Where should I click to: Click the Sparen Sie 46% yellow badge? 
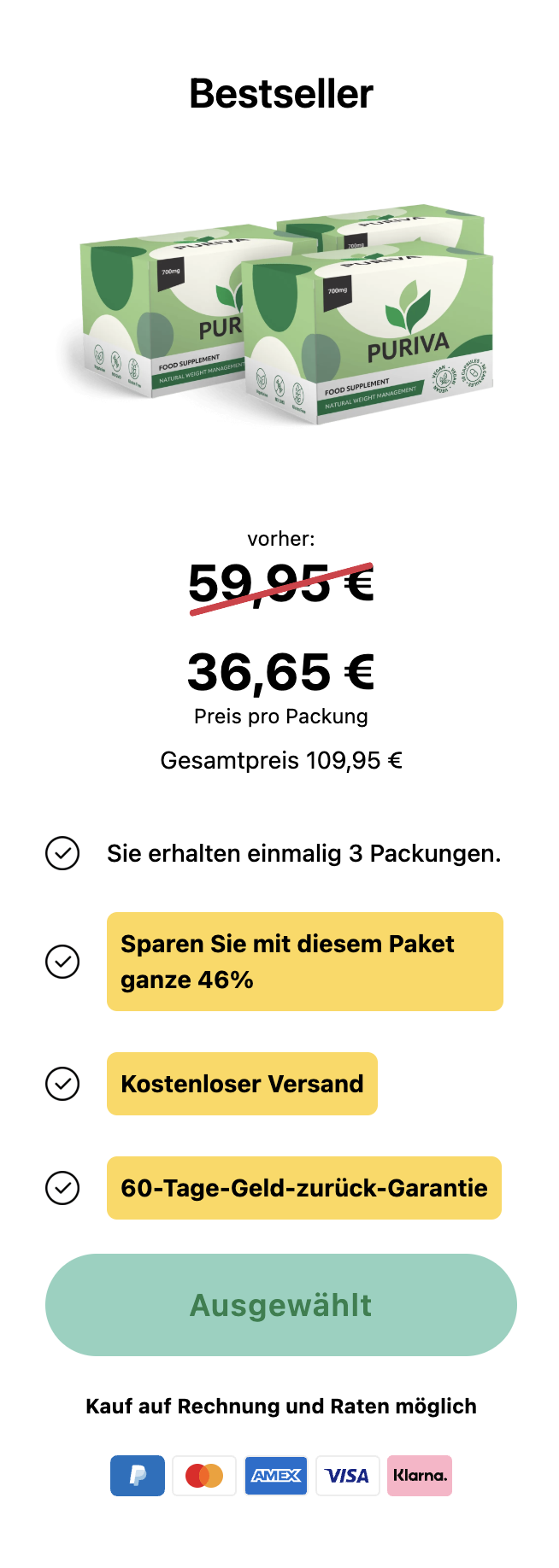[304, 962]
